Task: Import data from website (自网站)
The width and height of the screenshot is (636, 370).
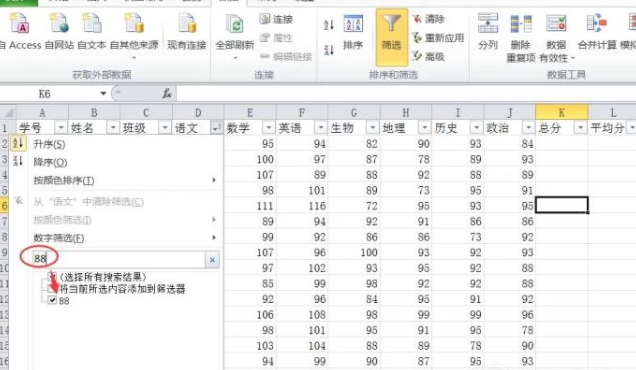Action: point(59,32)
